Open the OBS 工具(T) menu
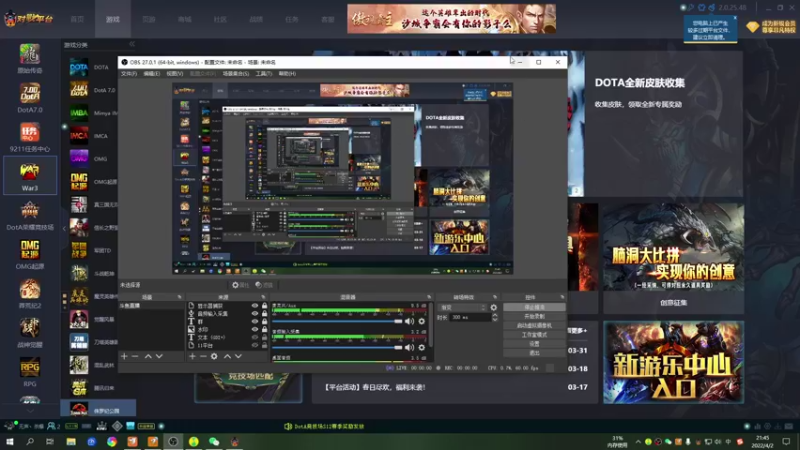The width and height of the screenshot is (800, 450). pos(264,73)
